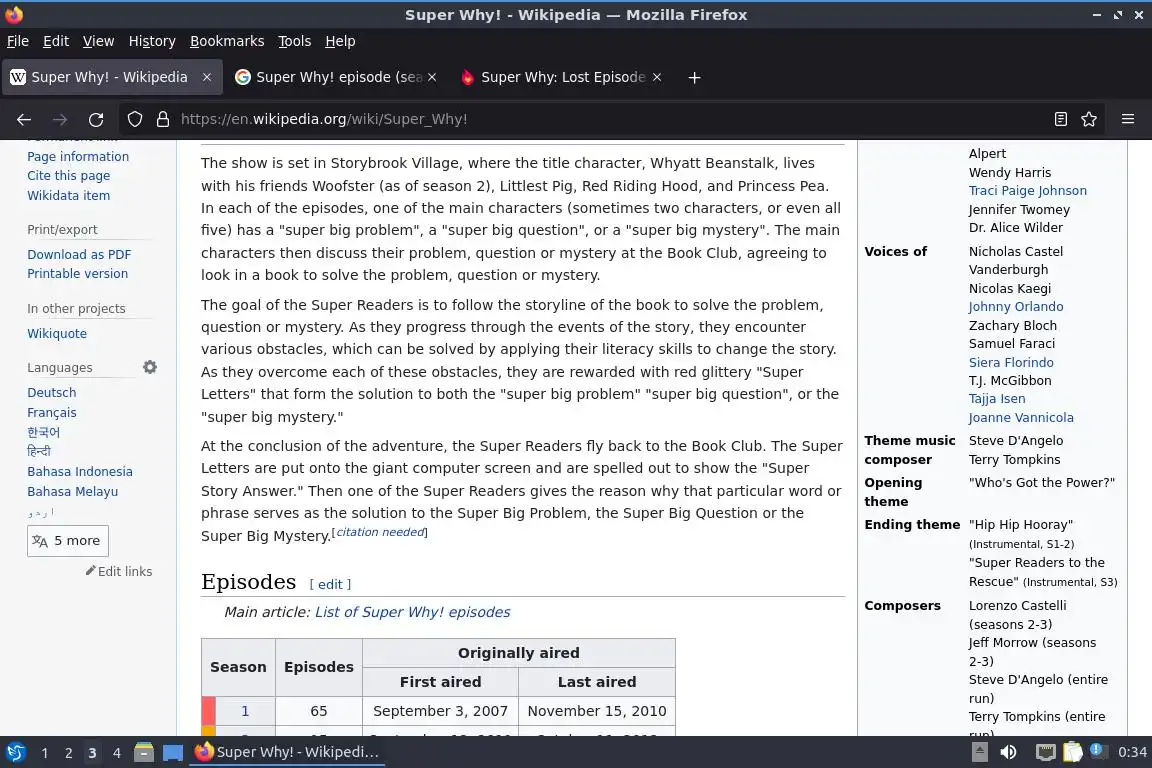The image size is (1152, 768).
Task: Open the display tray icon
Action: [x=1045, y=752]
